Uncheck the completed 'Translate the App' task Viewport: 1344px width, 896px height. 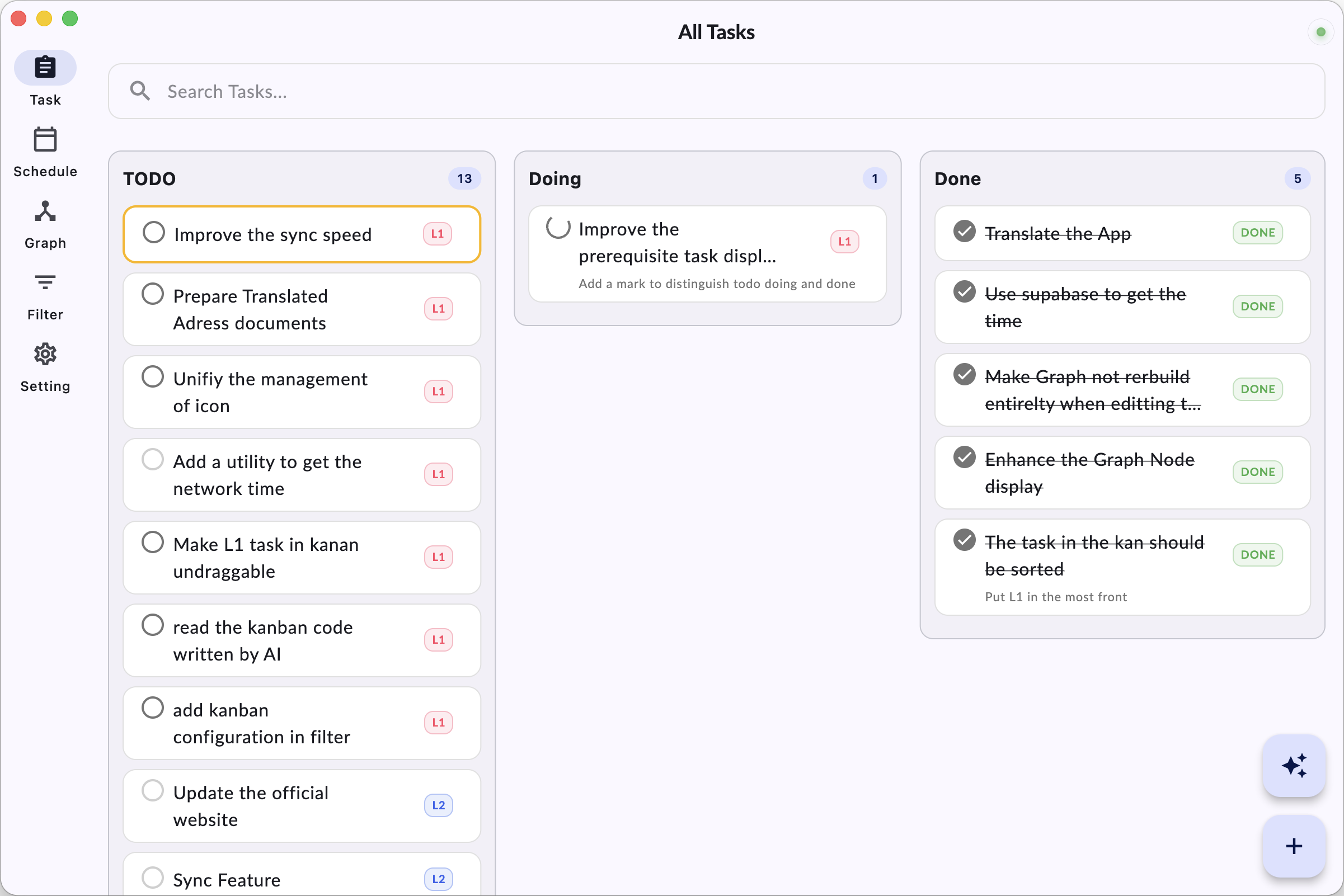tap(965, 232)
